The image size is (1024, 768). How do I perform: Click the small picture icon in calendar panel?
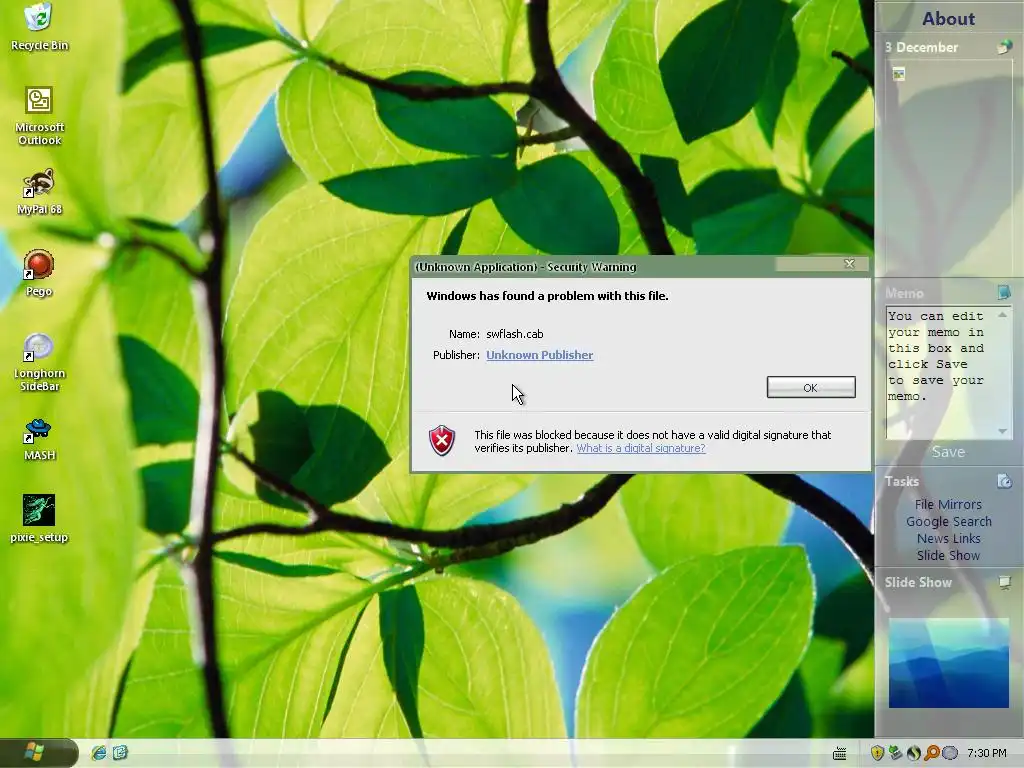click(x=899, y=74)
